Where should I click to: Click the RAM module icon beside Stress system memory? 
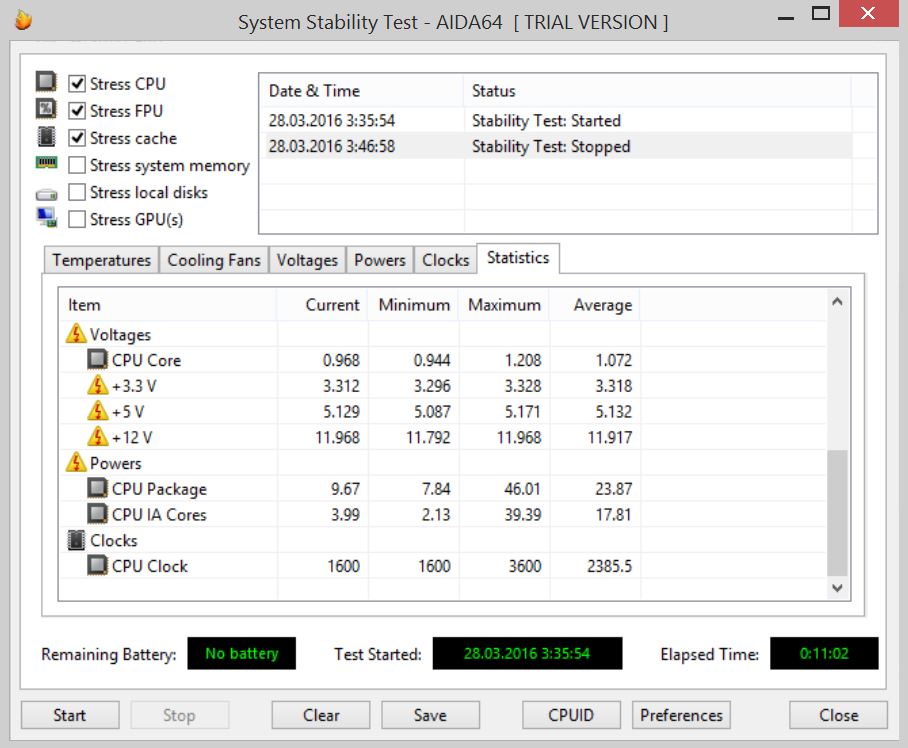tap(46, 163)
